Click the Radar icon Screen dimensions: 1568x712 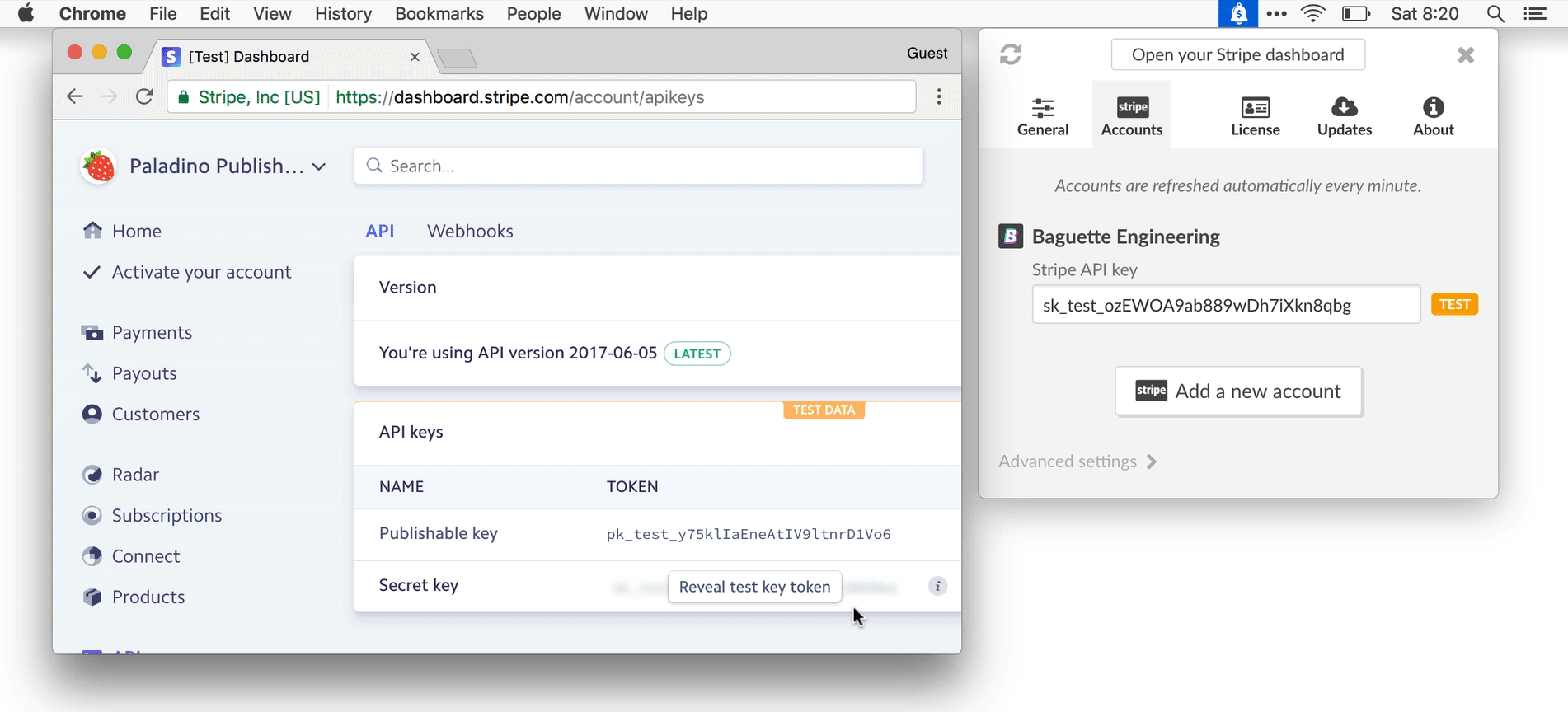pos(92,475)
